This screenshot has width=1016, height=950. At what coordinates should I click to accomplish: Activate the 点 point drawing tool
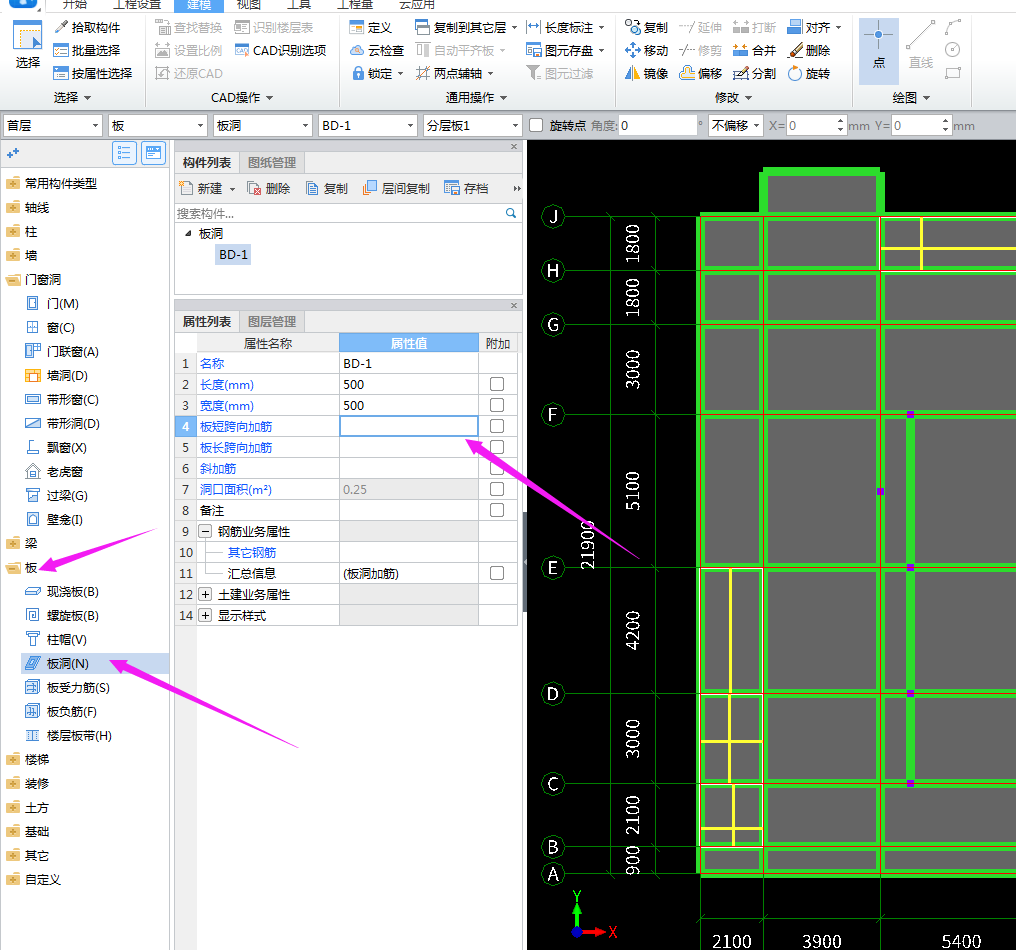[879, 51]
